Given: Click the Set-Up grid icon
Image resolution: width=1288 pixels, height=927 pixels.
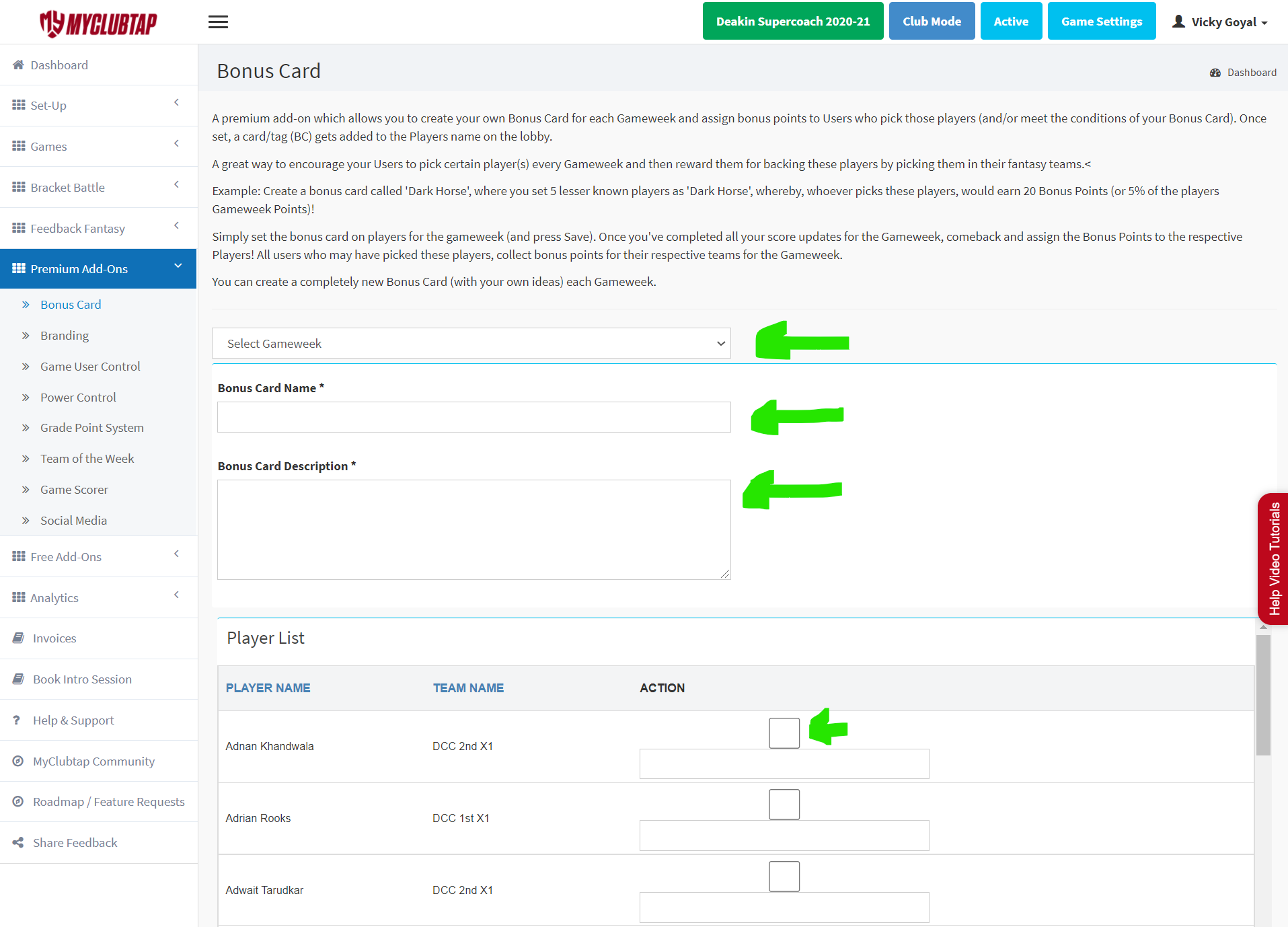Looking at the screenshot, I should click(18, 105).
